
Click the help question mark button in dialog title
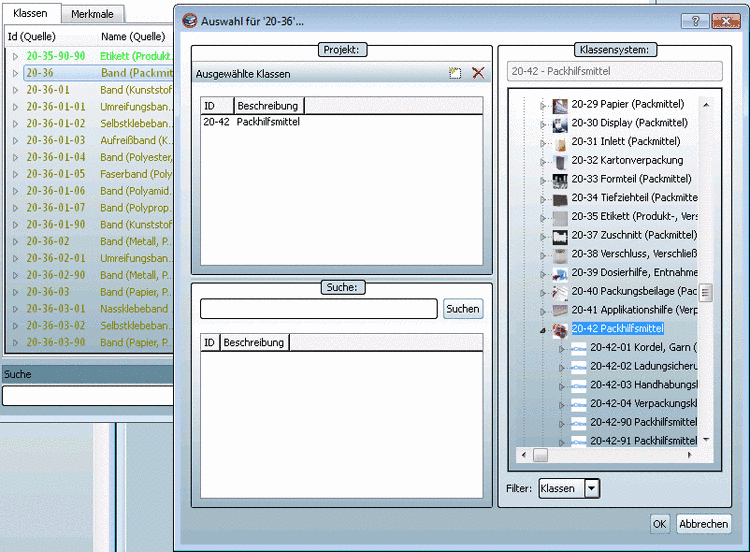pyautogui.click(x=695, y=21)
